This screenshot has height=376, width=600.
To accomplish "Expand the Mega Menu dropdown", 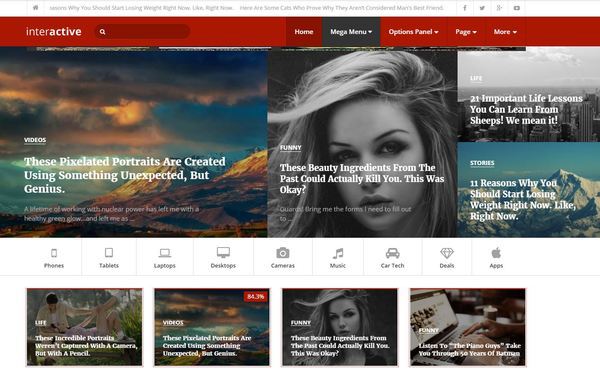I will coord(351,32).
